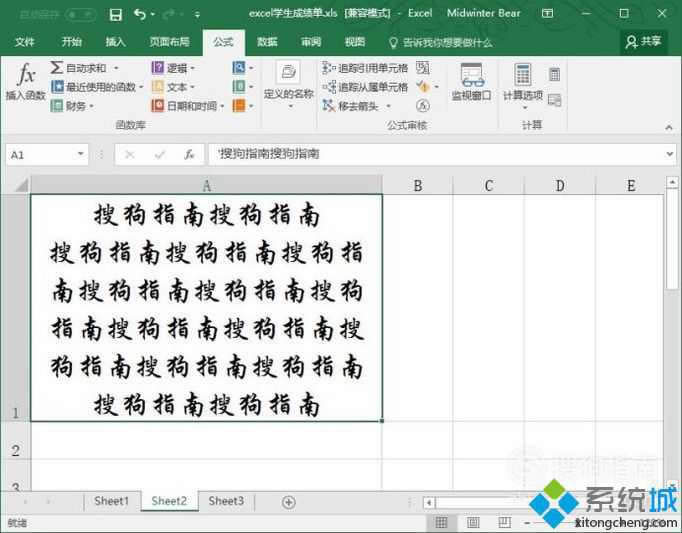Screen dimensions: 682x533
Task: Click the Ribbon Display Options icon
Action: 548,13
